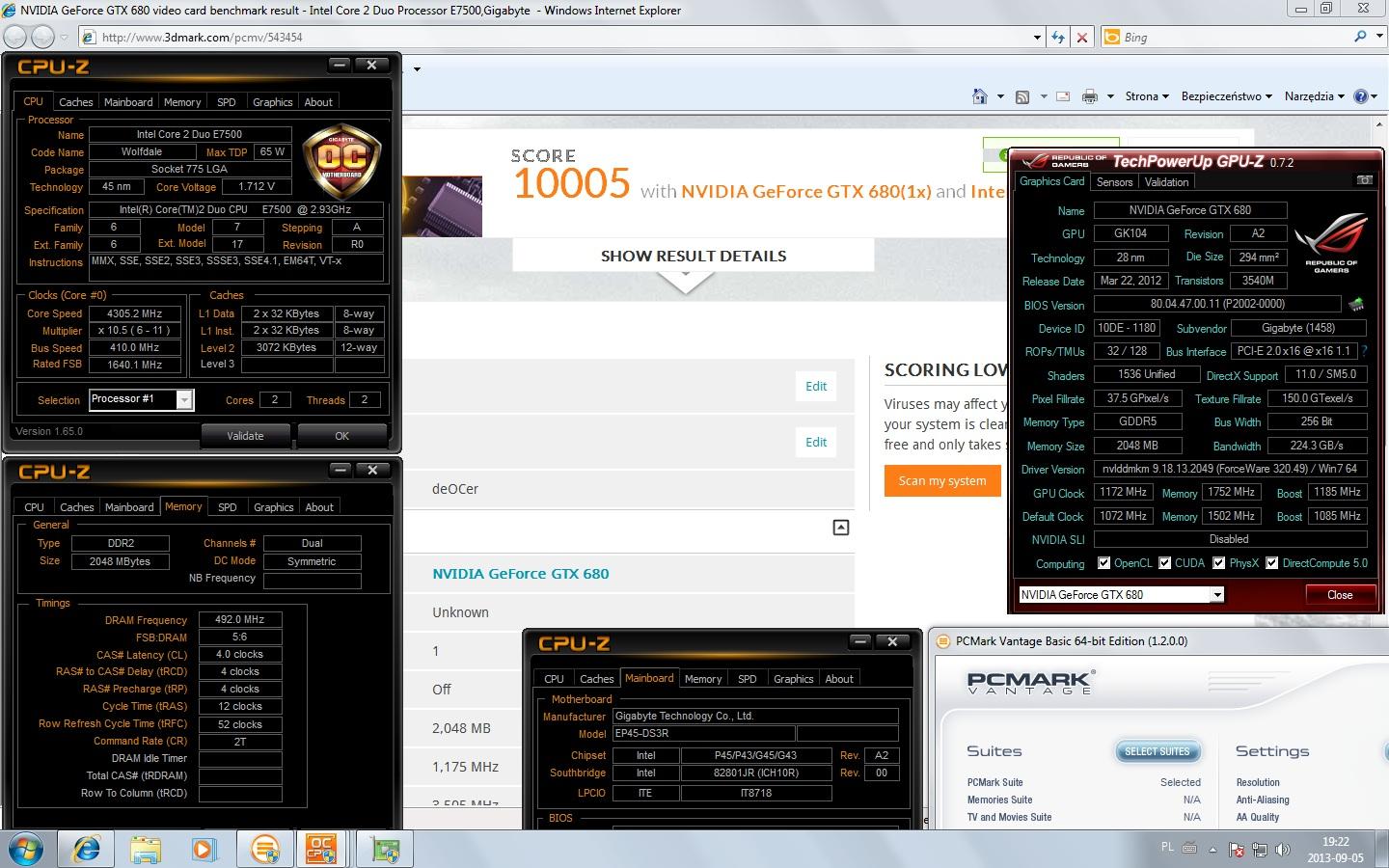Switch to Caches tab in top CPU-Z window
This screenshot has height=868, width=1389.
coord(76,102)
